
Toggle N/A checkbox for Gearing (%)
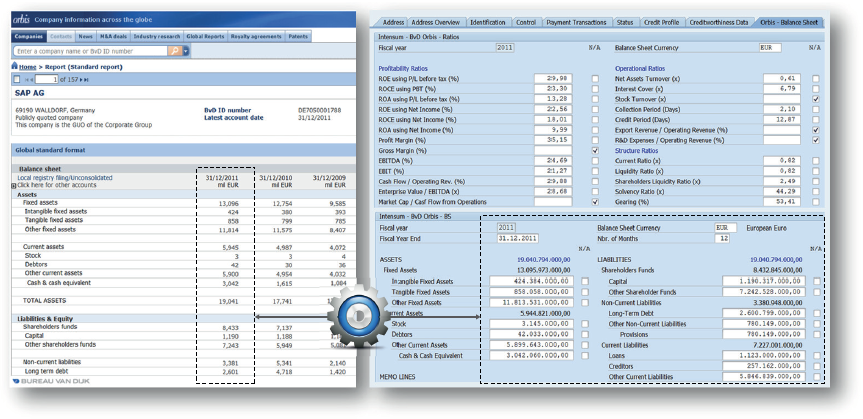pyautogui.click(x=816, y=202)
